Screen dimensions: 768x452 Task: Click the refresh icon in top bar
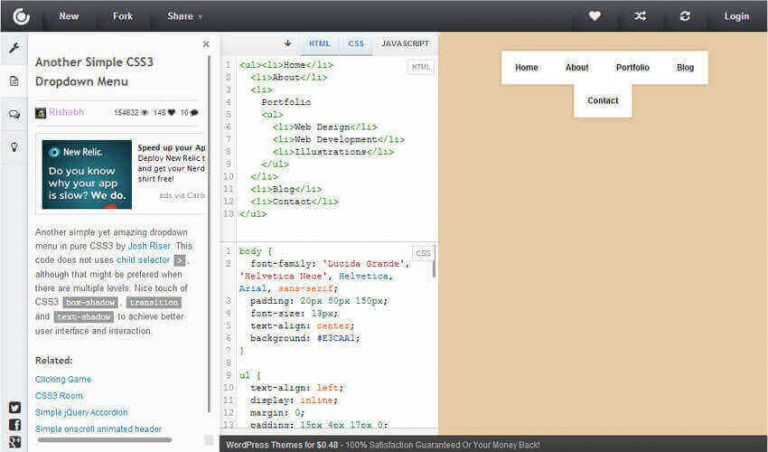[x=685, y=16]
